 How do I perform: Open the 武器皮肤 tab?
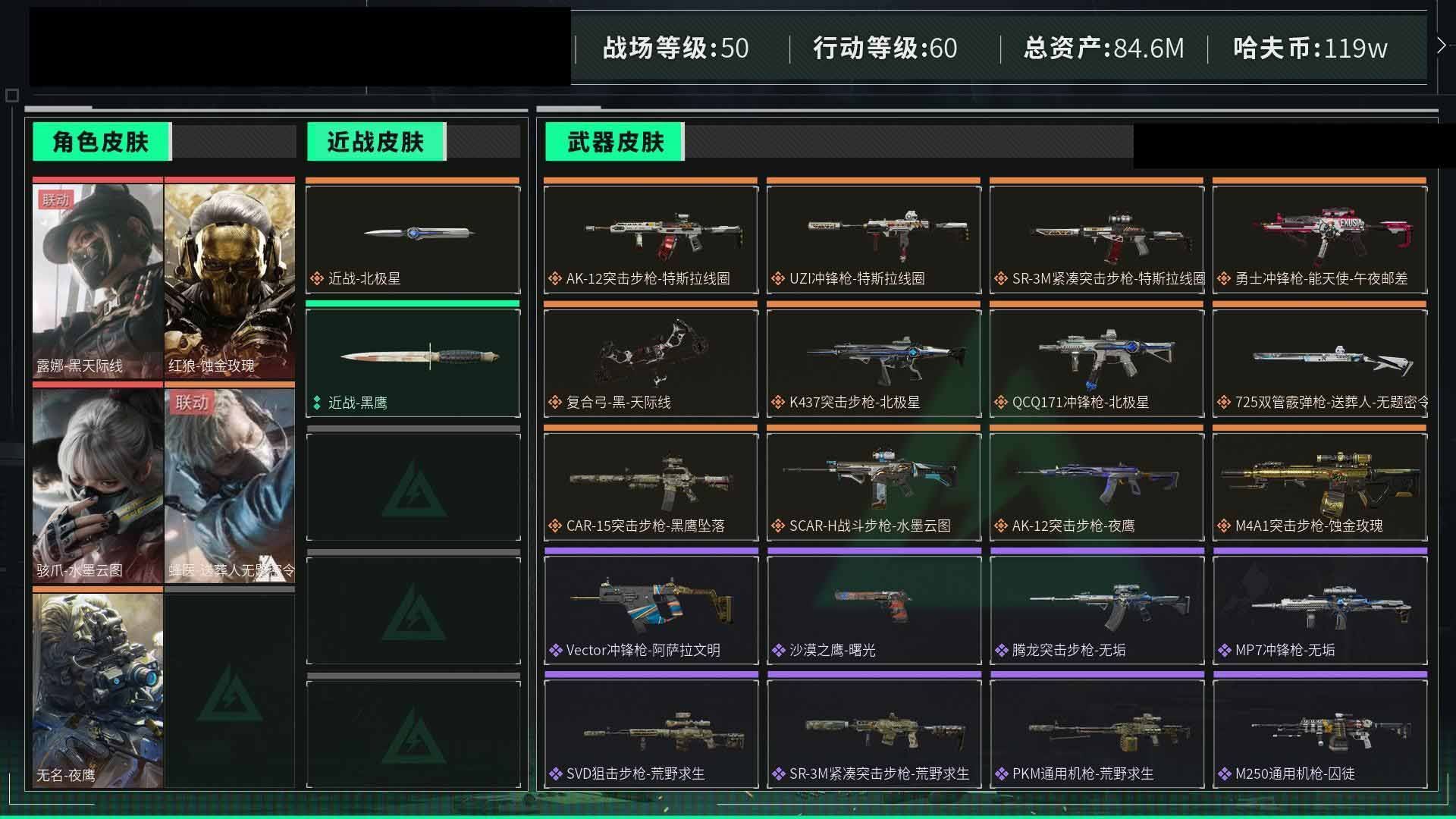(x=615, y=142)
